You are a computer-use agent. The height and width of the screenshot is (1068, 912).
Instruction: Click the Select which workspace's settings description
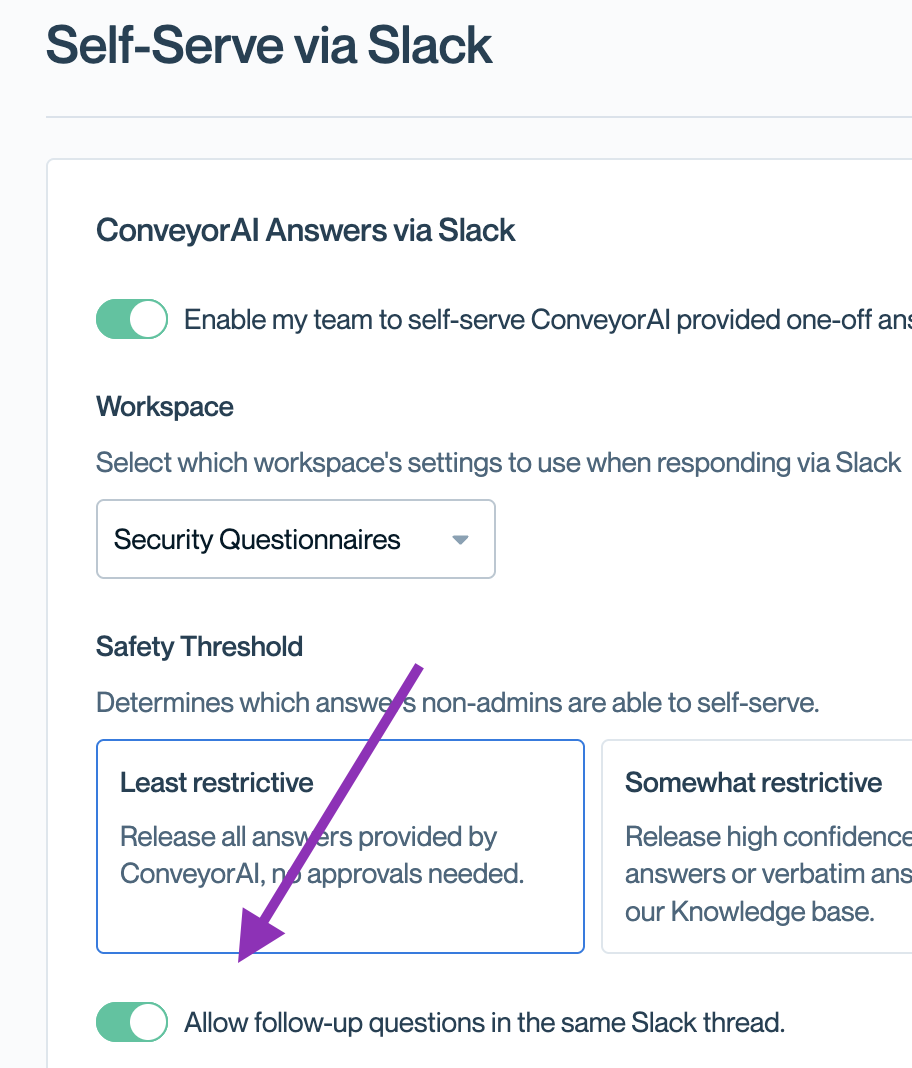click(498, 462)
